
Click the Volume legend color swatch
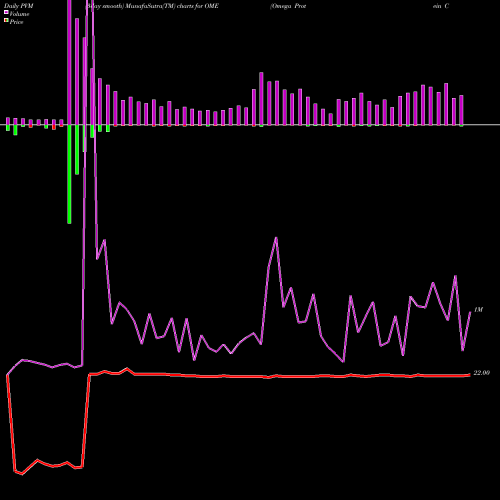6,13
